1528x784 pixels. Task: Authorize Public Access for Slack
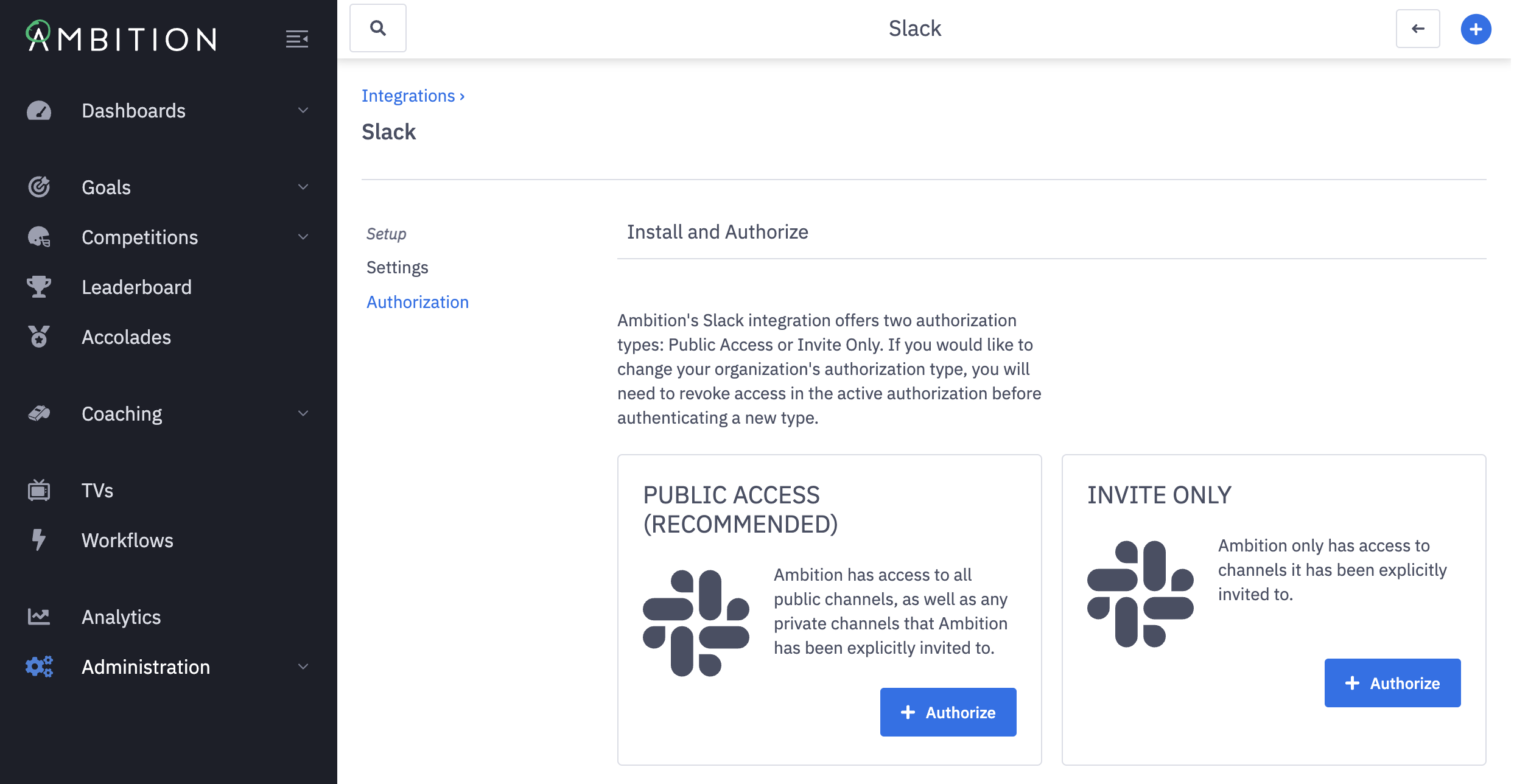(947, 712)
